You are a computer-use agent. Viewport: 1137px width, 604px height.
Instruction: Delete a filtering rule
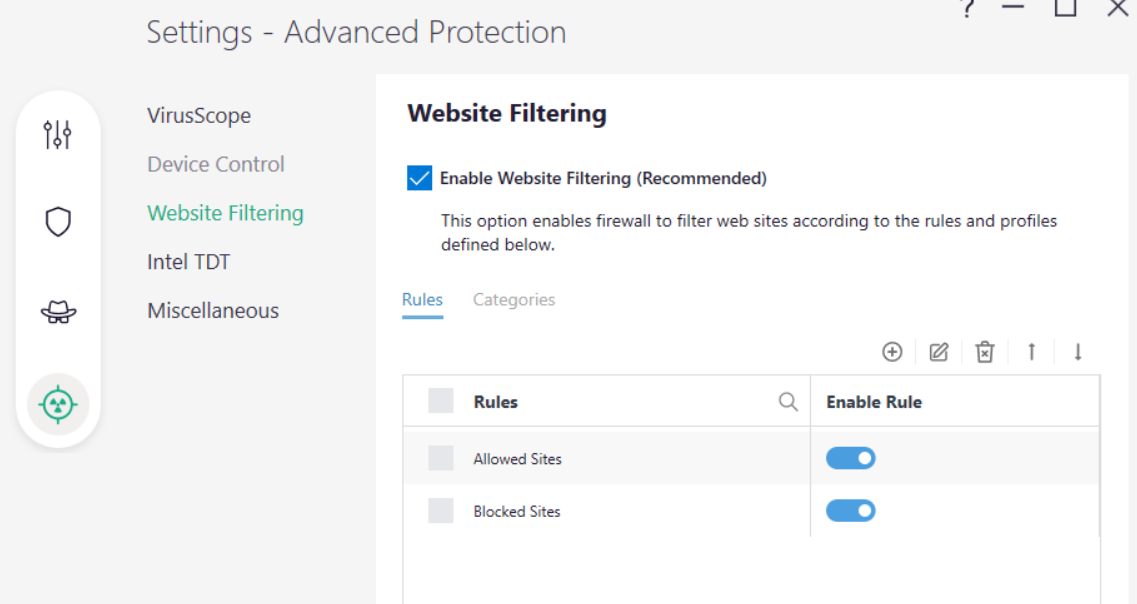coord(984,352)
